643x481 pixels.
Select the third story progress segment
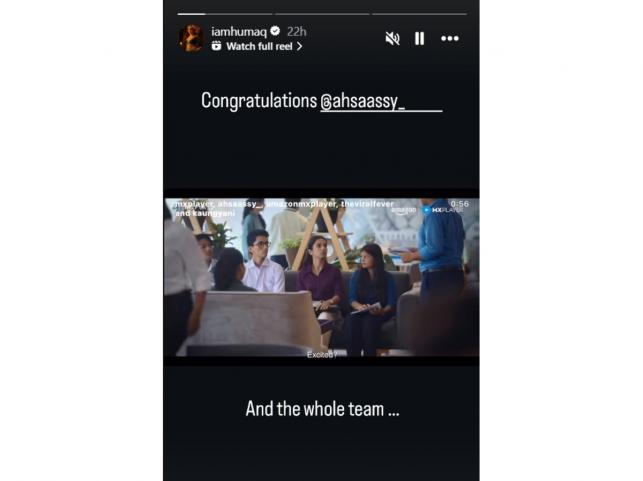(419, 14)
